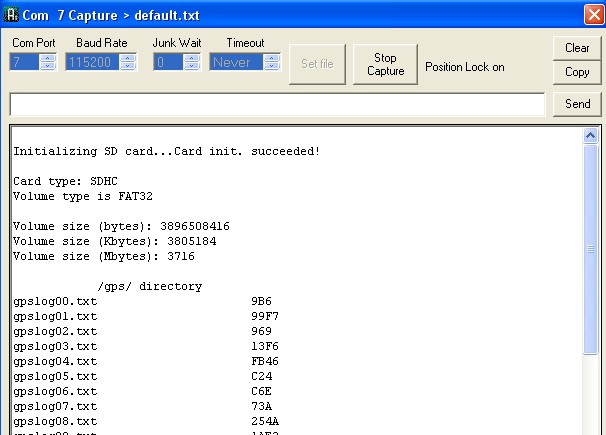
Task: Click the vertical scrollbar thumb
Action: pyautogui.click(x=590, y=249)
